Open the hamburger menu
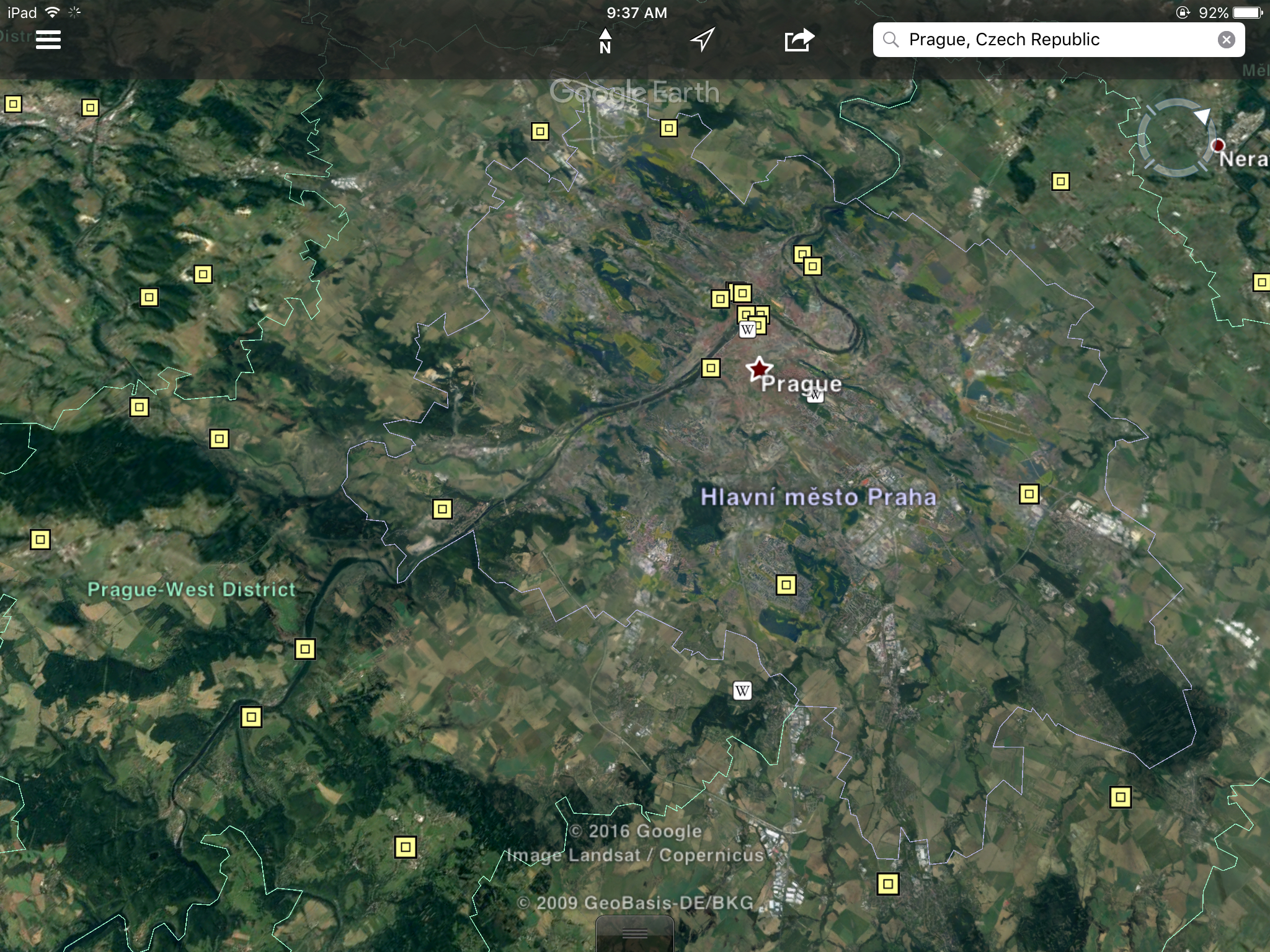 pyautogui.click(x=48, y=40)
